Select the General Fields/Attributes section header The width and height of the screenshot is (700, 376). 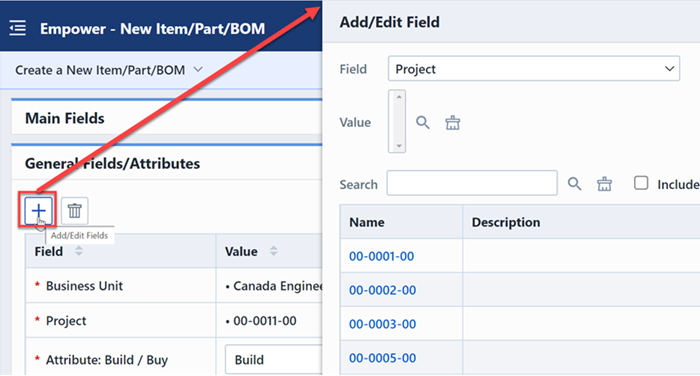tap(167, 163)
